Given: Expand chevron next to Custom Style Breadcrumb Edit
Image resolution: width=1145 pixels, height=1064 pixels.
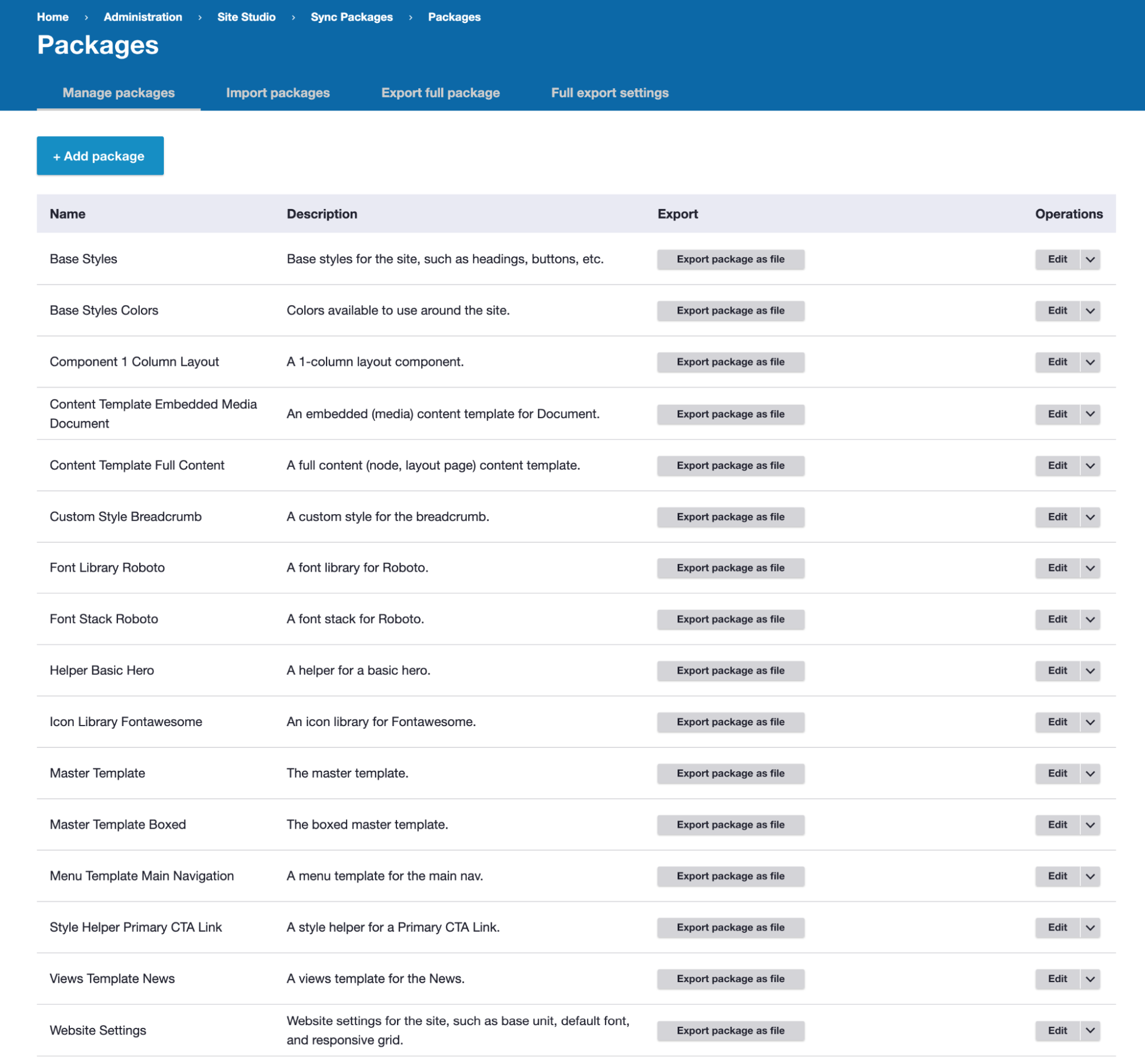Looking at the screenshot, I should pyautogui.click(x=1089, y=517).
